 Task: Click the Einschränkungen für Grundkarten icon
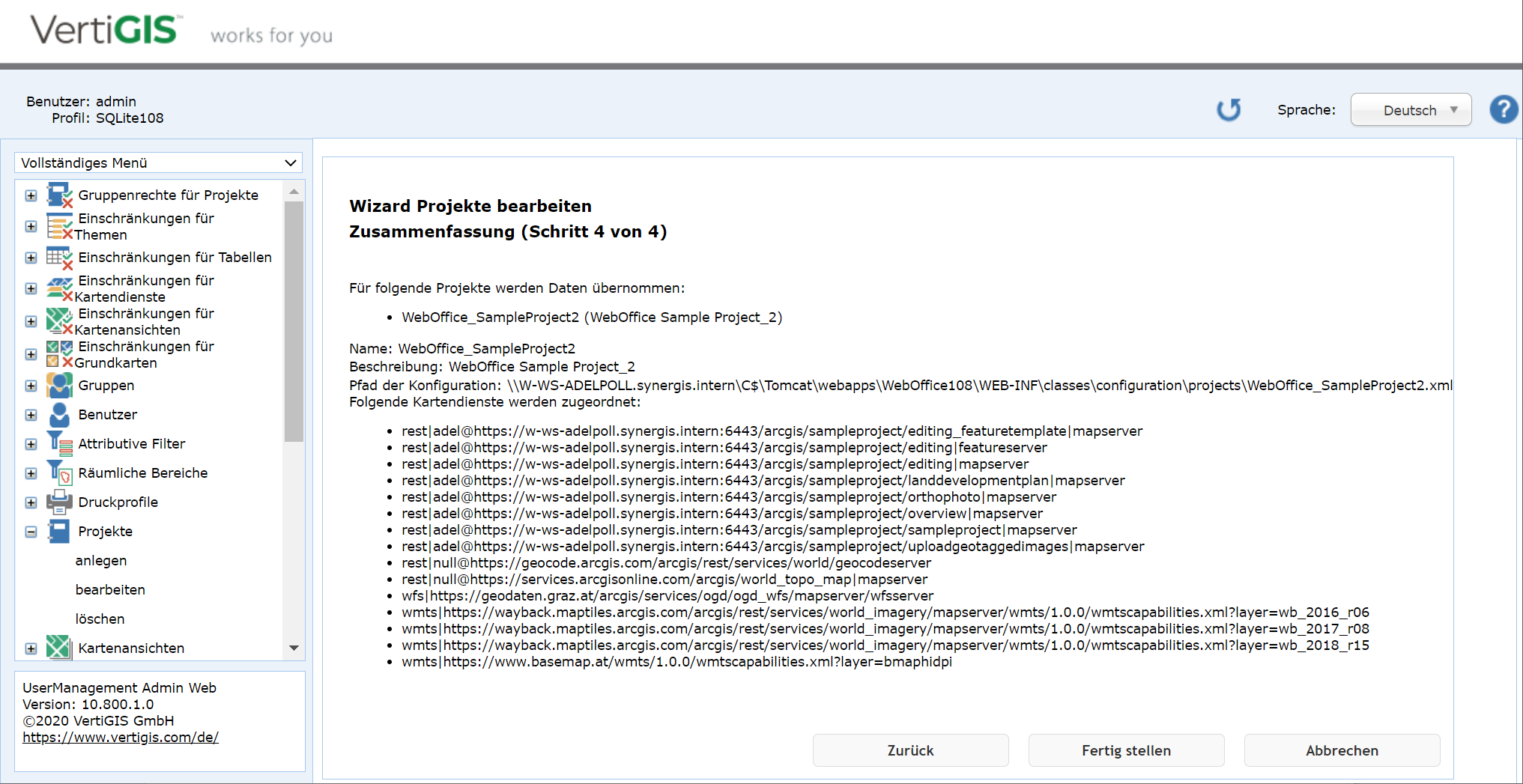59,354
